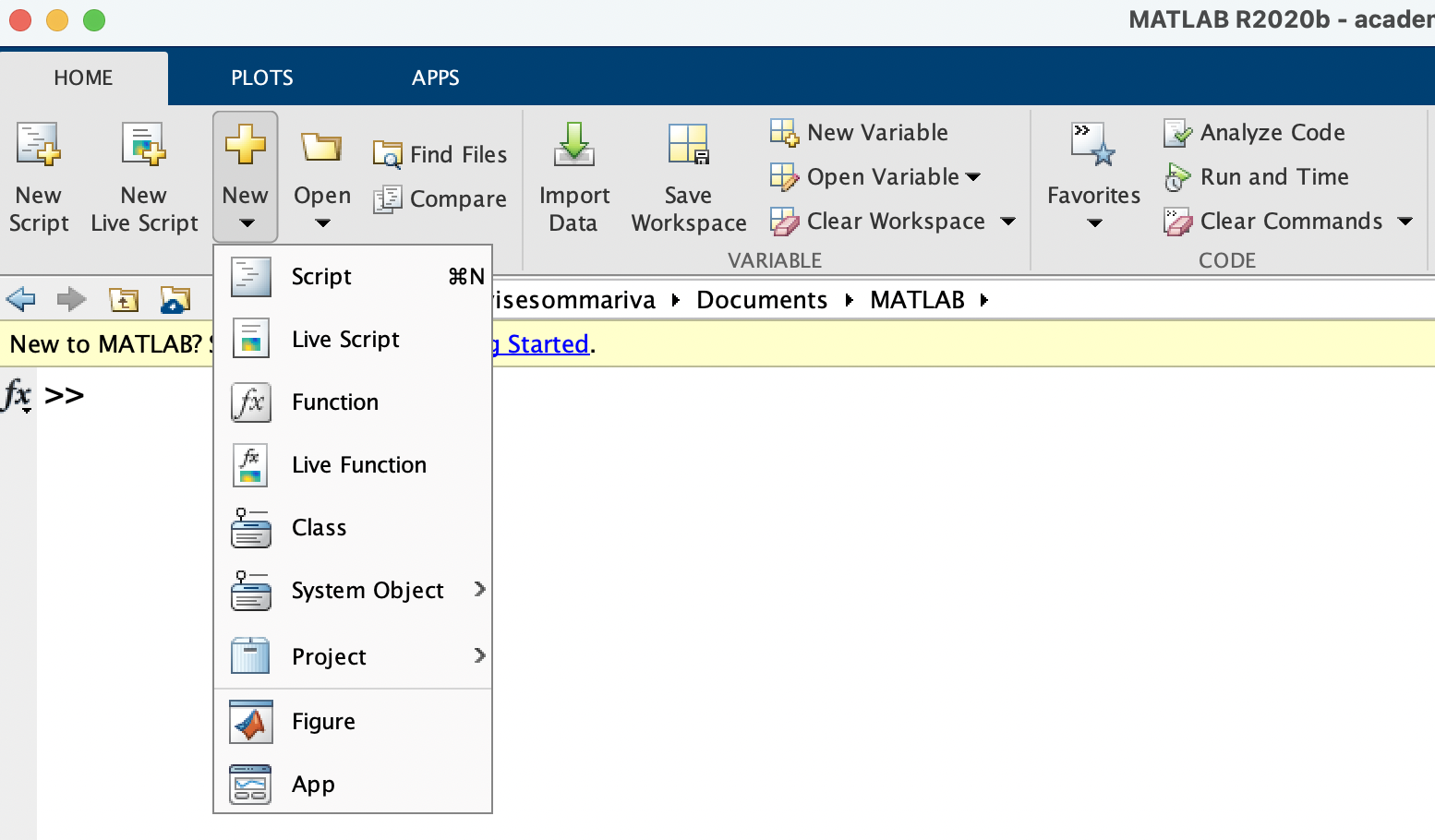Click the New plus icon button
Viewport: 1435px width, 840px height.
click(245, 145)
